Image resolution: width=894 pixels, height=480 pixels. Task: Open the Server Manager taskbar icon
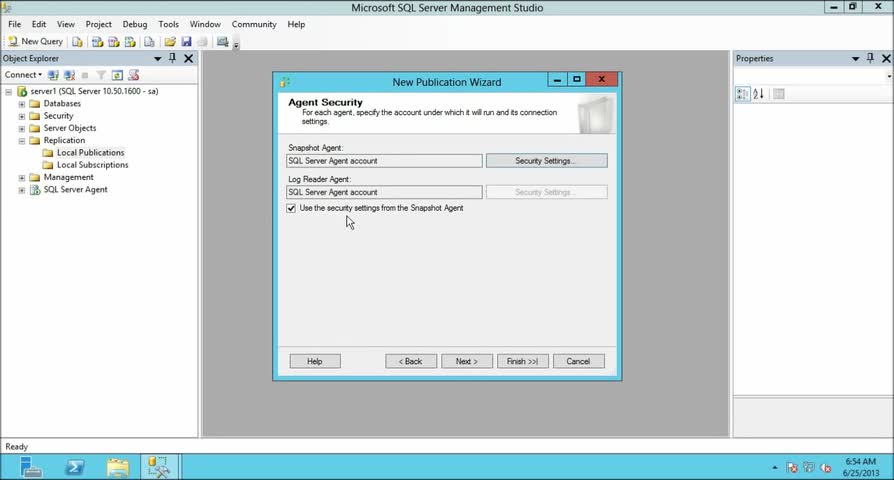click(x=30, y=467)
